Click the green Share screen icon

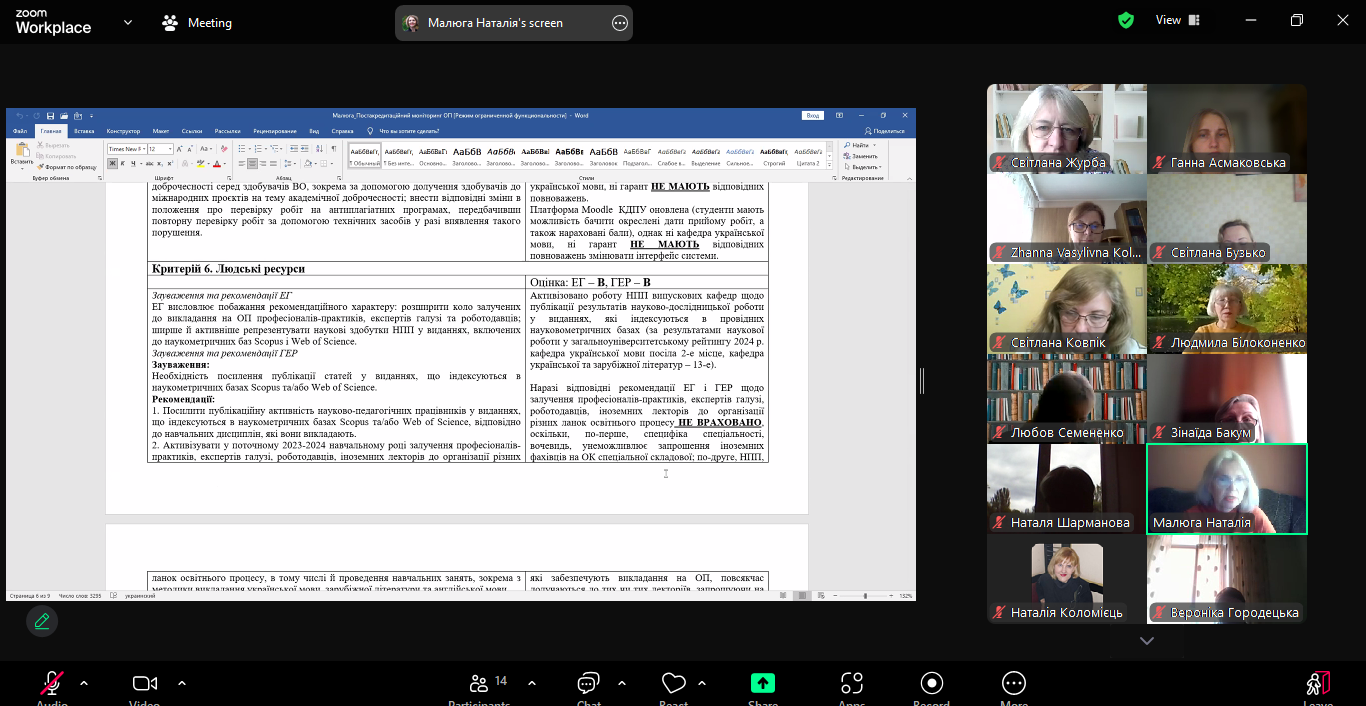pos(763,684)
